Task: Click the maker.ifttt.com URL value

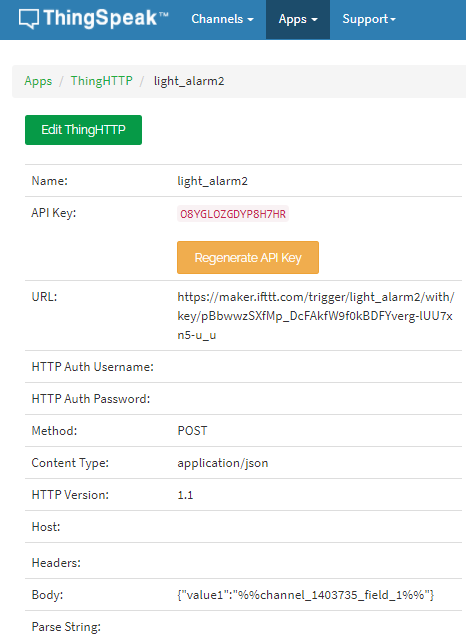Action: [316, 316]
